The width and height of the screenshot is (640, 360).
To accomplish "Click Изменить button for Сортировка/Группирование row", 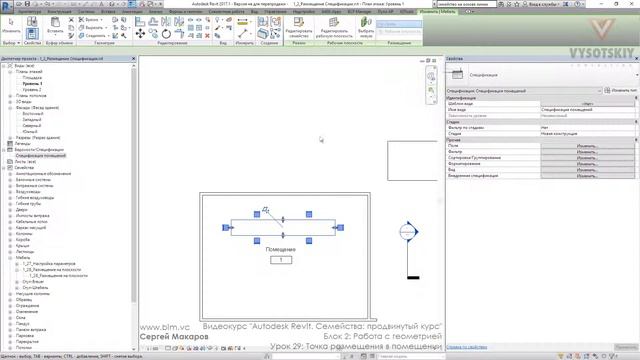I will pos(587,158).
